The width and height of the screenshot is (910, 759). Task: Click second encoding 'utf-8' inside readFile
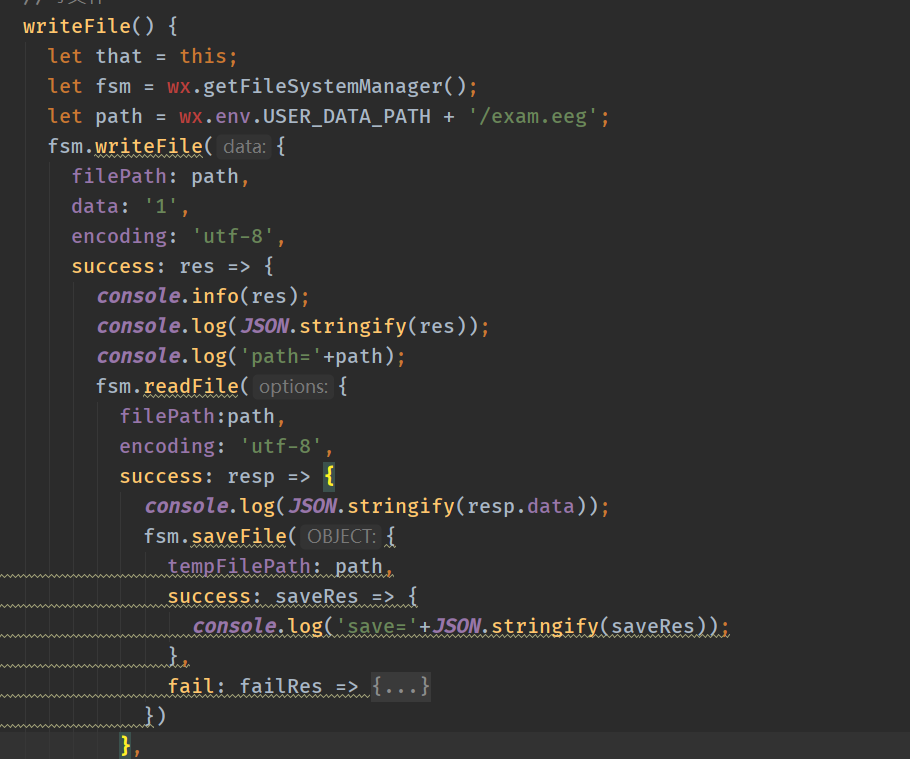click(281, 447)
